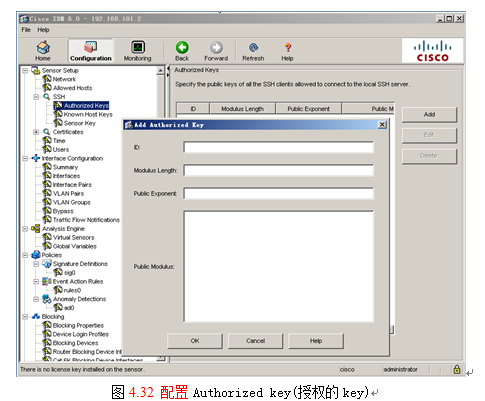Click the Cisco logo
Image resolution: width=485 pixels, height=401 pixels.
click(432, 51)
